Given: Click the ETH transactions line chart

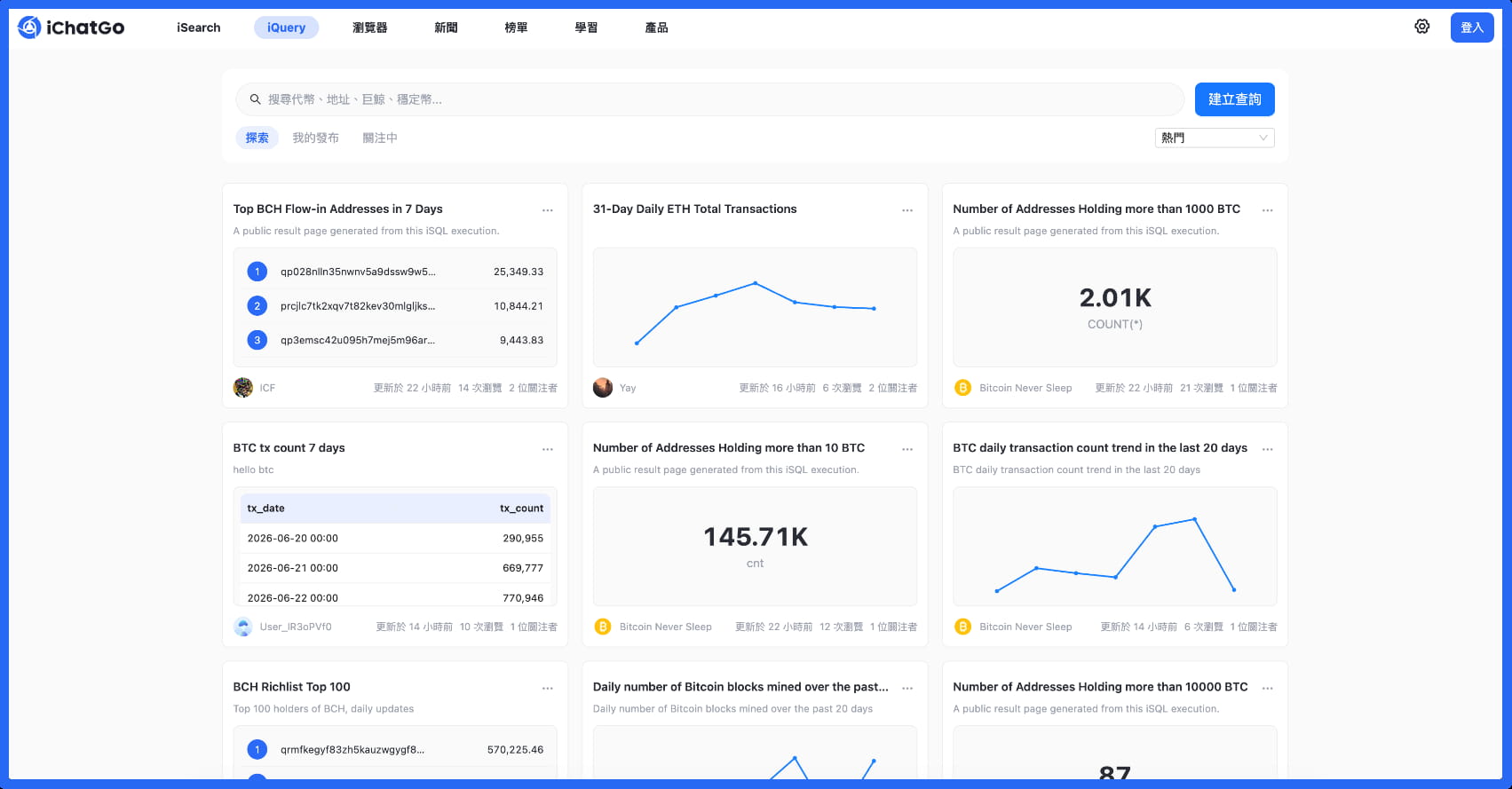Looking at the screenshot, I should (755, 307).
